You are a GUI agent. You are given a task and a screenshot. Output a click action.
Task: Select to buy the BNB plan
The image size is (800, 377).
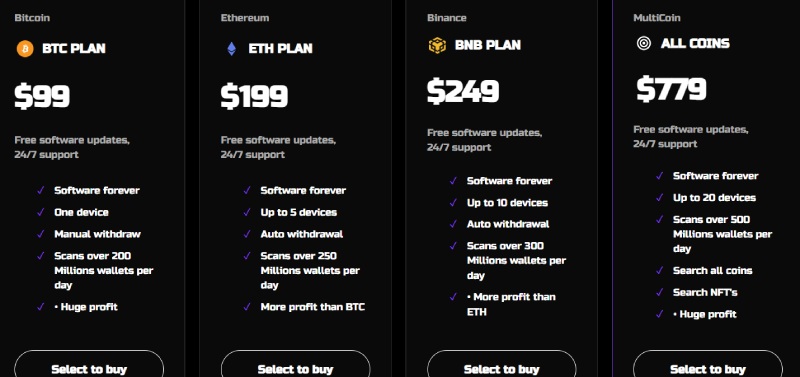pos(502,364)
